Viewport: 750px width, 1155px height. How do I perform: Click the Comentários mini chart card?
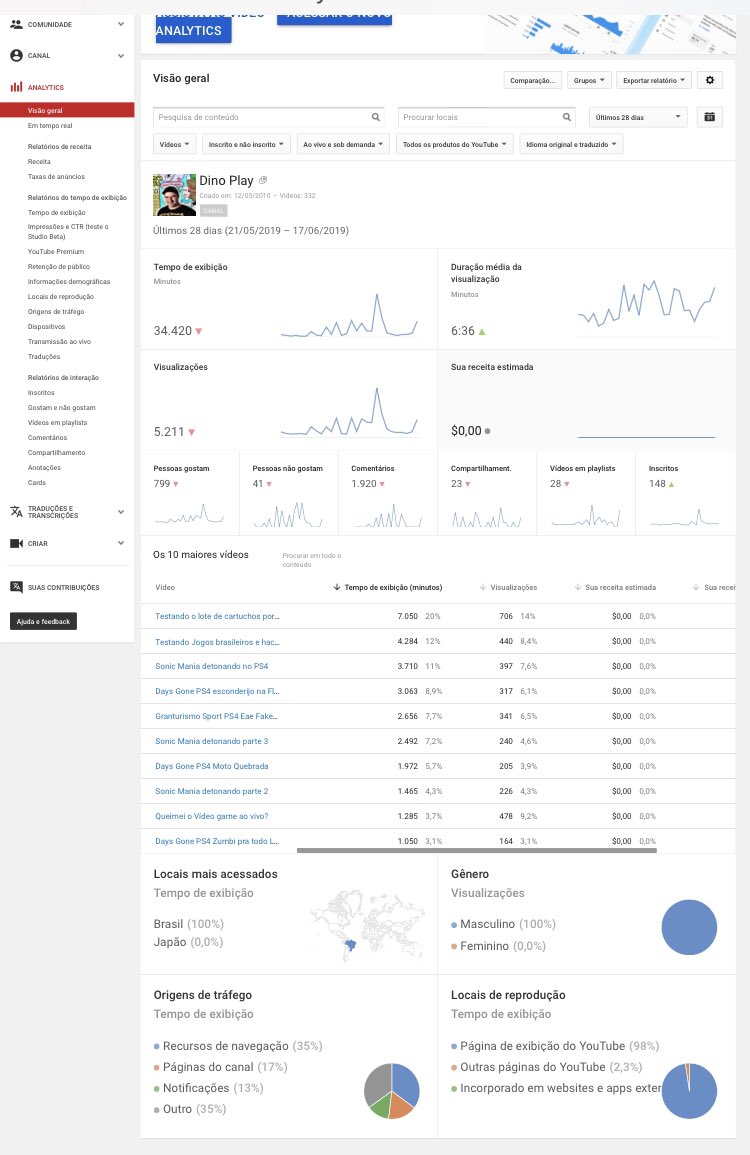click(388, 494)
